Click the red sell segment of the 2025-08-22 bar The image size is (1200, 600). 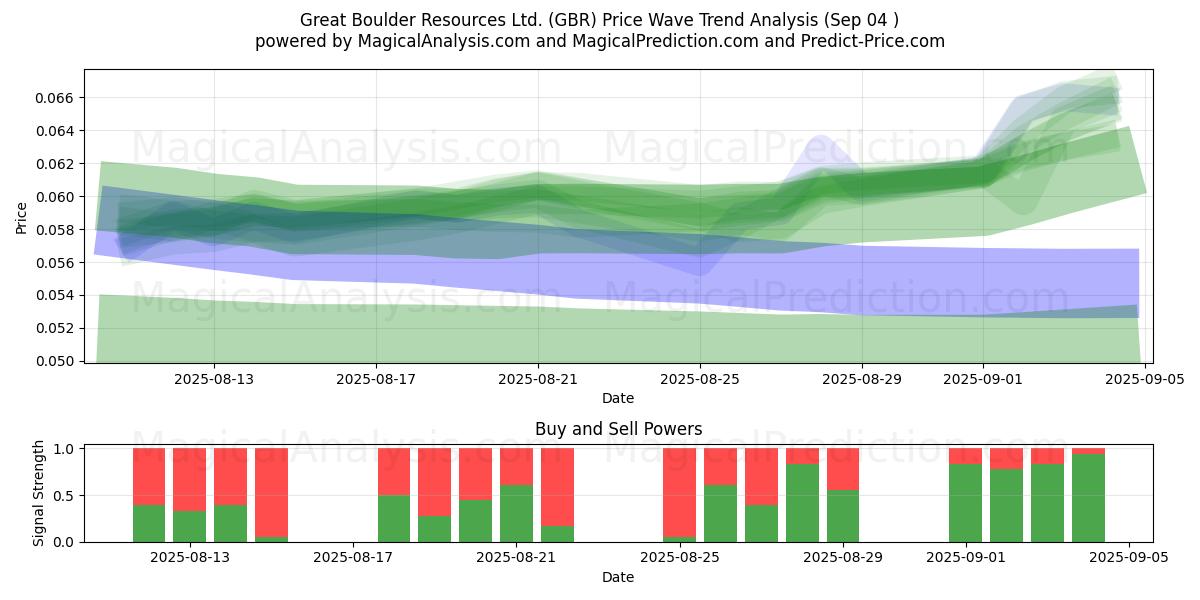coord(557,487)
